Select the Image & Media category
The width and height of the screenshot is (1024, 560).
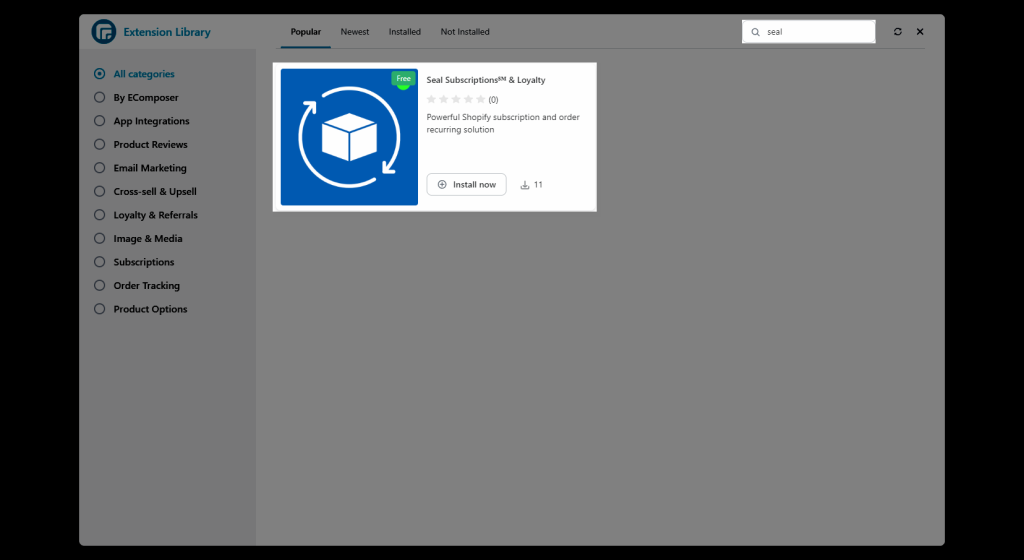pos(138,238)
